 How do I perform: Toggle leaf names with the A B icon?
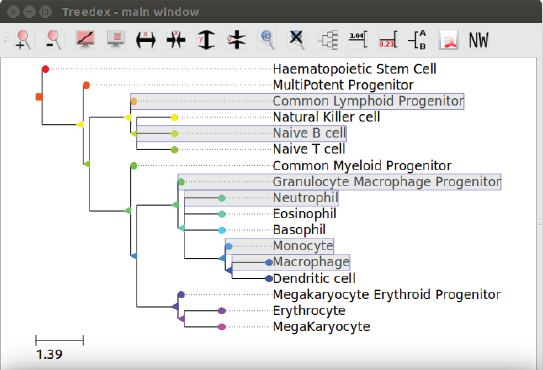pos(418,39)
